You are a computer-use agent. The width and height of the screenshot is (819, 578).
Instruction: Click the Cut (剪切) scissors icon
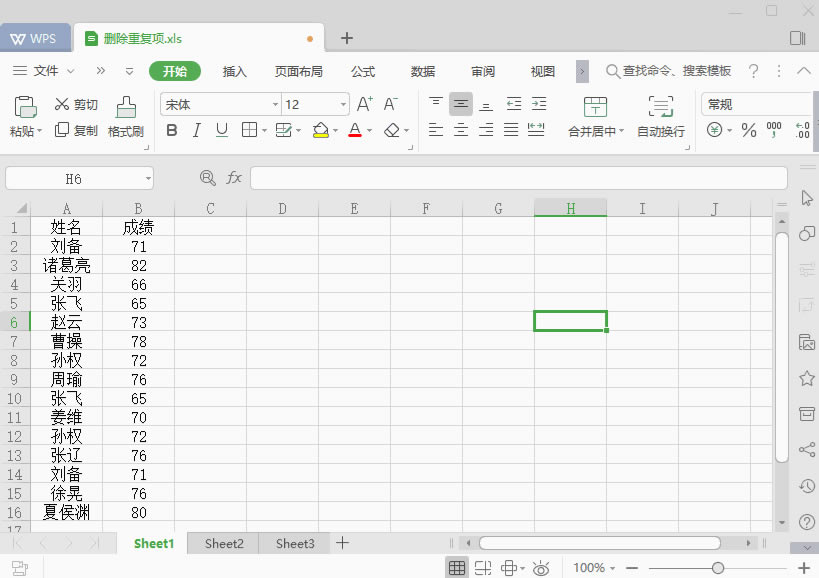click(x=62, y=104)
